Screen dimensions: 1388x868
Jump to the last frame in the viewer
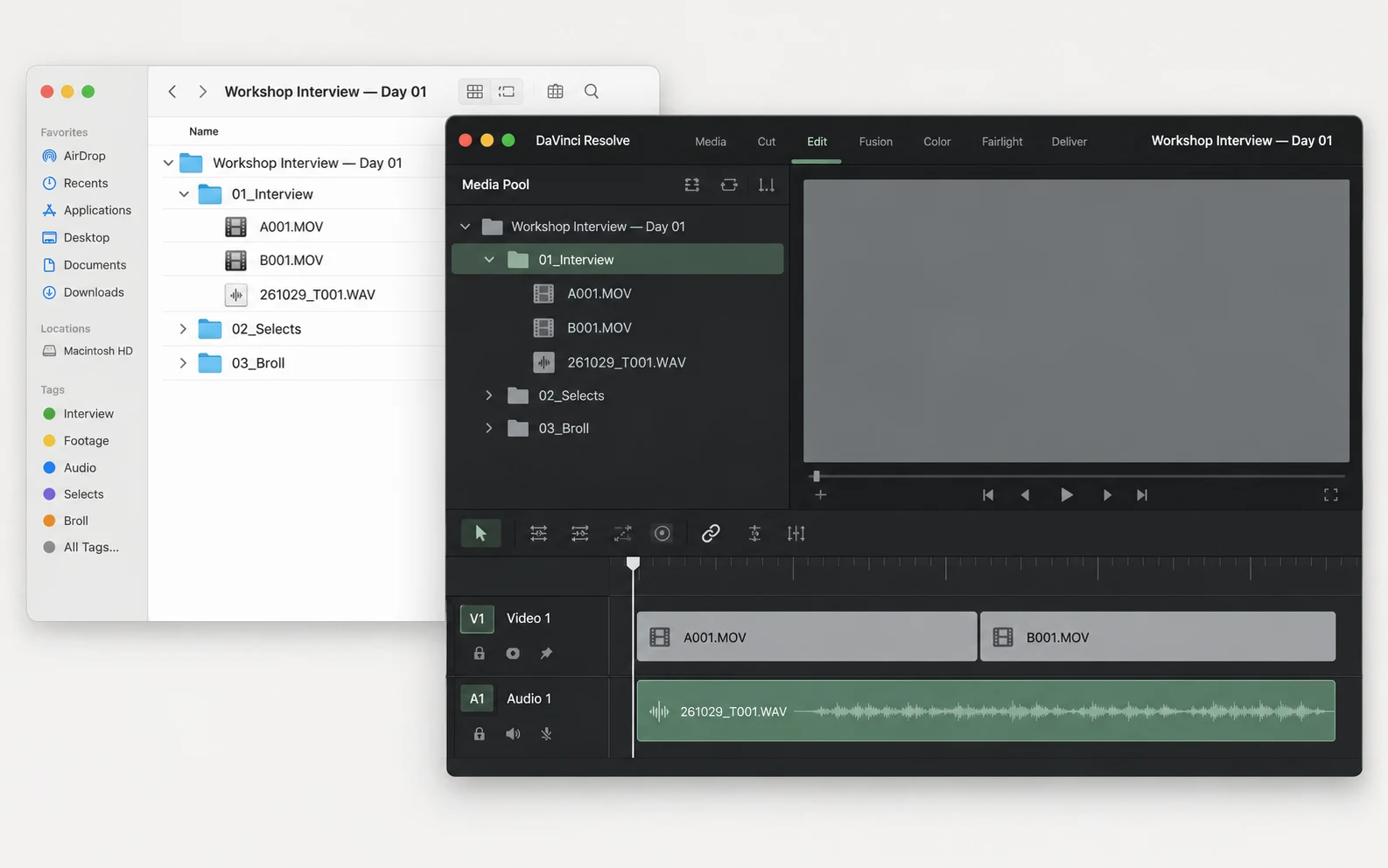1142,494
